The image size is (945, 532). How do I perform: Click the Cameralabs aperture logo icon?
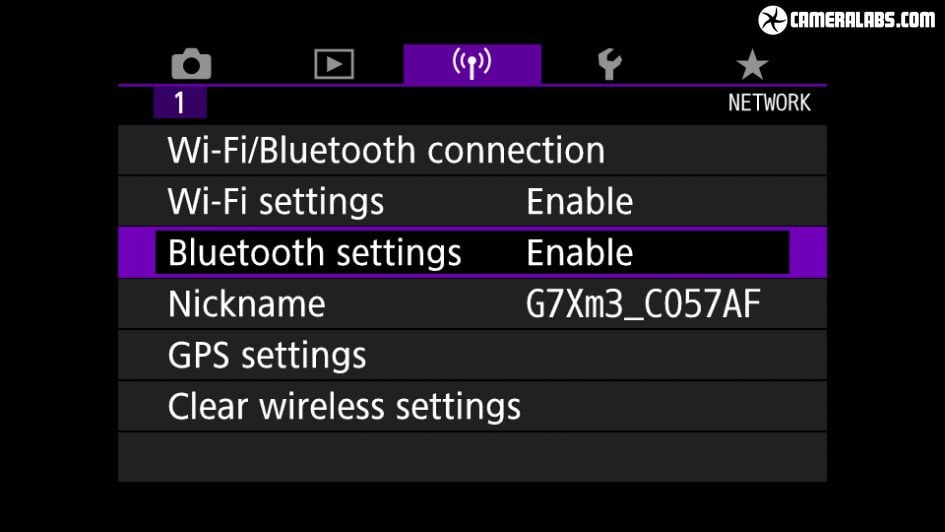pos(772,20)
